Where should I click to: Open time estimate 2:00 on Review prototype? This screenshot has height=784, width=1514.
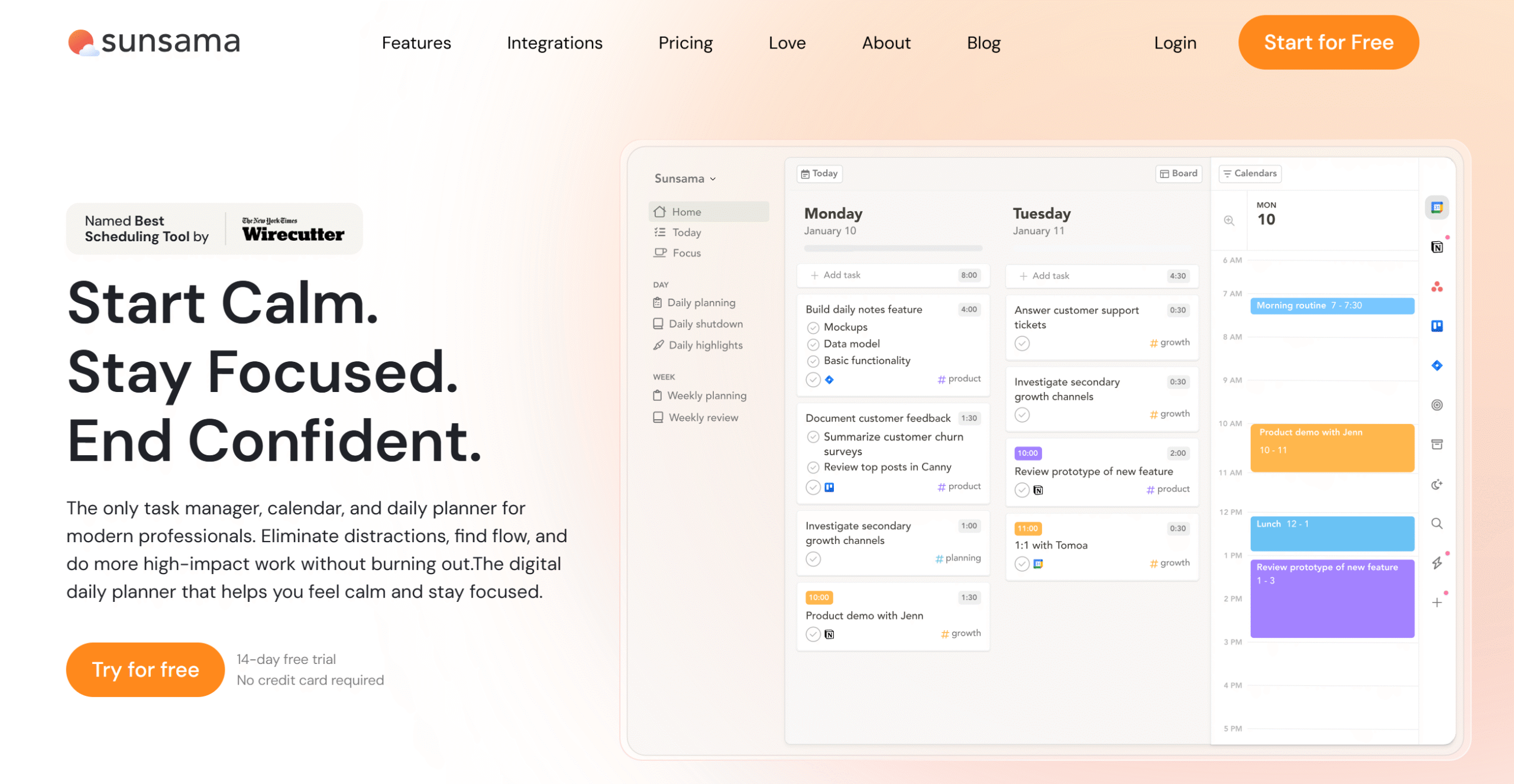[1177, 453]
